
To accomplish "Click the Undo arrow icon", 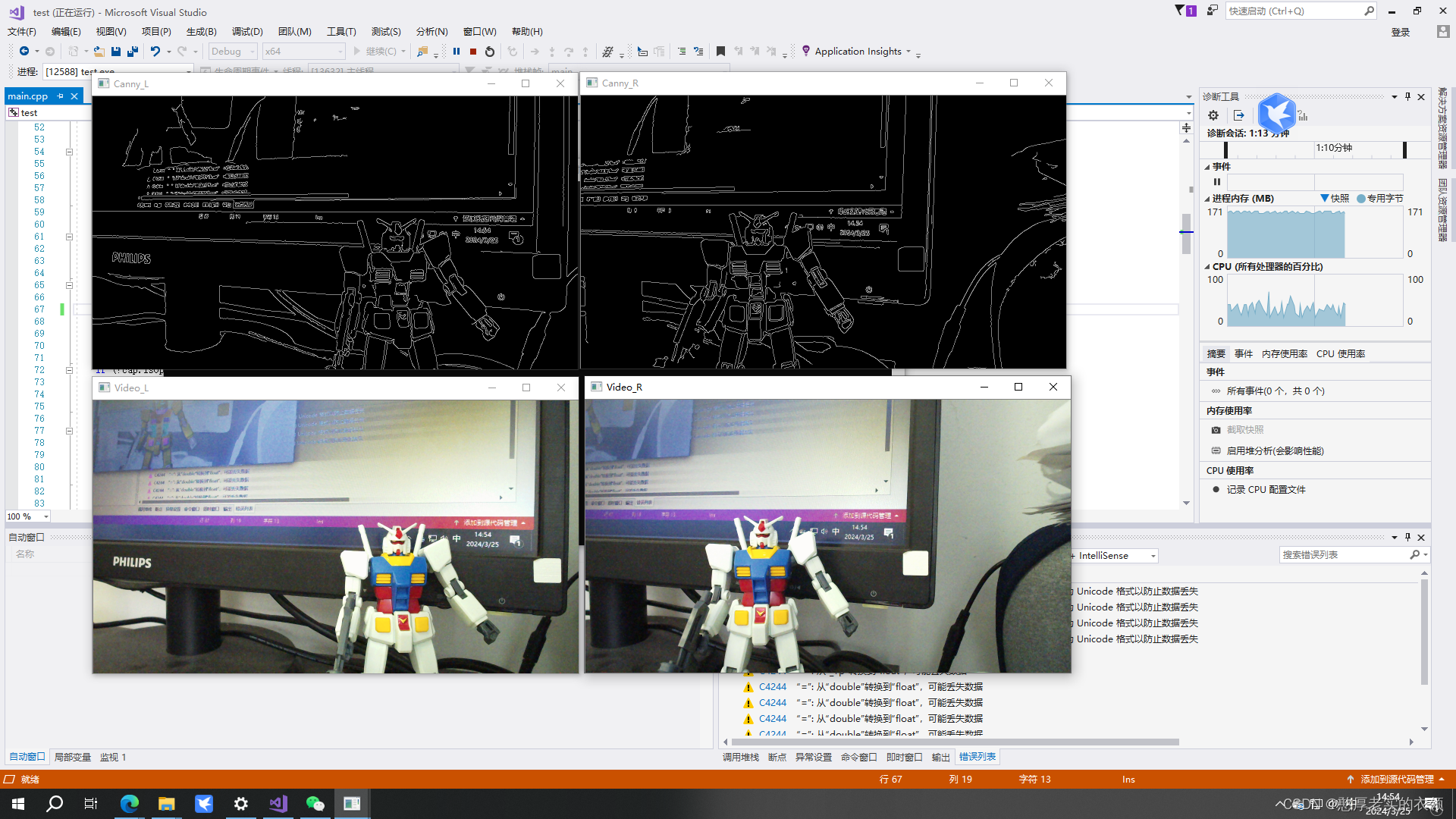I will pos(155,52).
